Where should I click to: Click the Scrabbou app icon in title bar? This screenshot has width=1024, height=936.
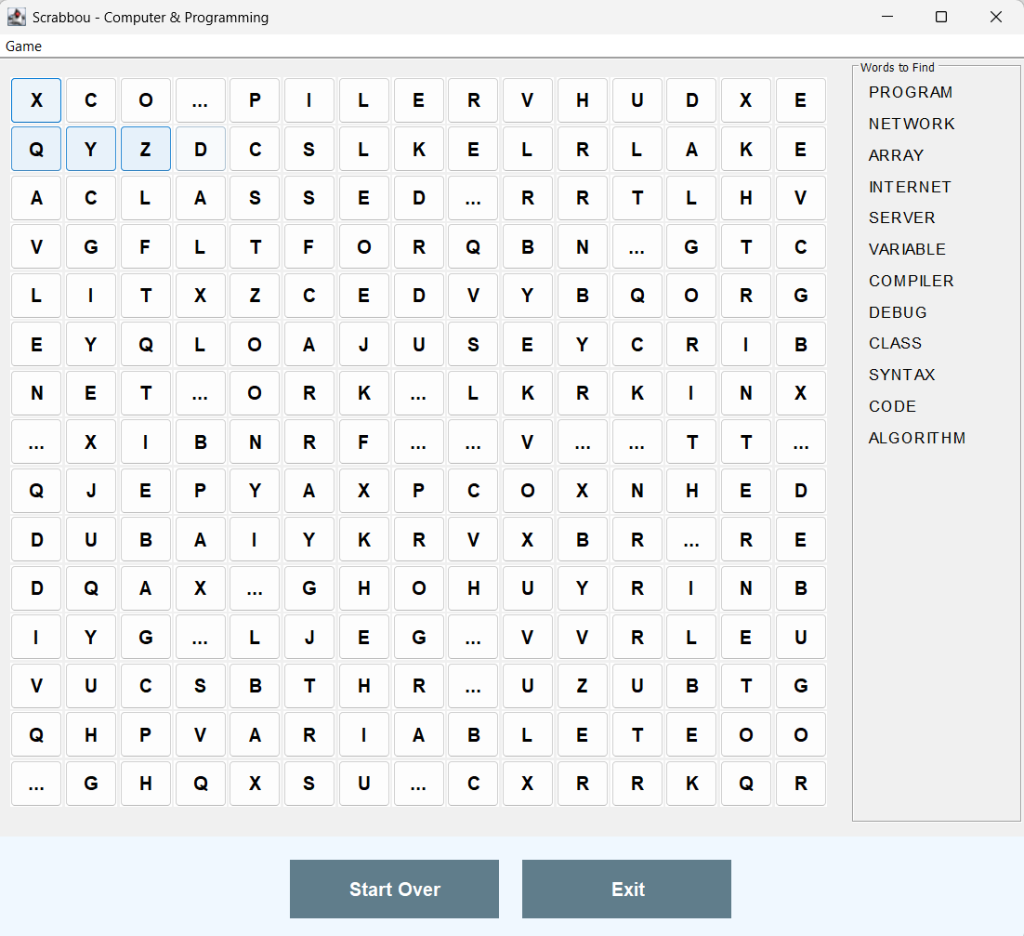[x=16, y=17]
